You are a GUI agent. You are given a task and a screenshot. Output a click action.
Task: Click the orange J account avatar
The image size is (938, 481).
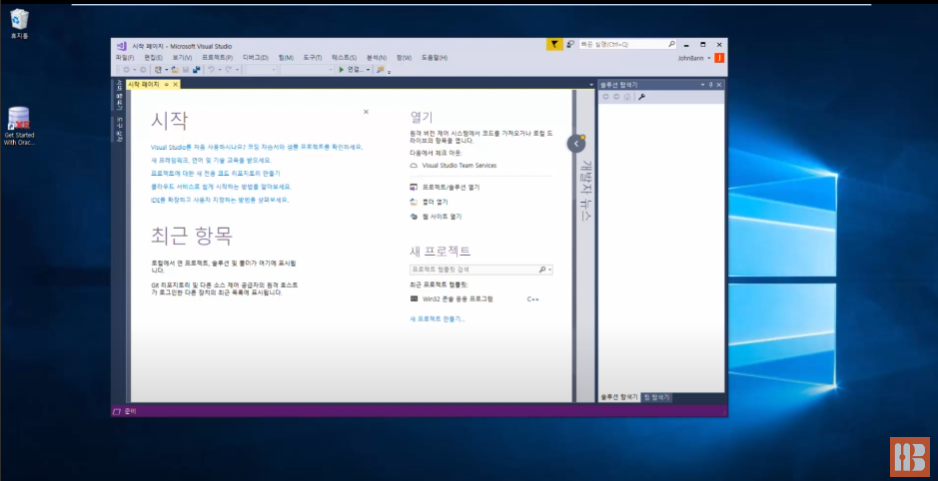coord(719,58)
